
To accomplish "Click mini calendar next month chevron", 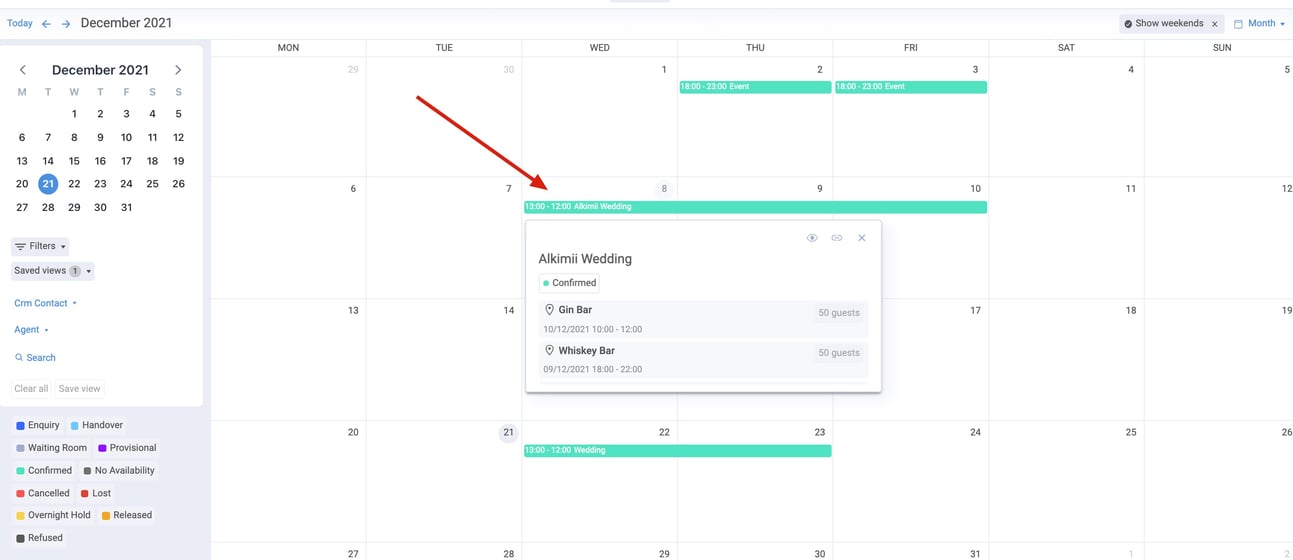I will (x=178, y=70).
